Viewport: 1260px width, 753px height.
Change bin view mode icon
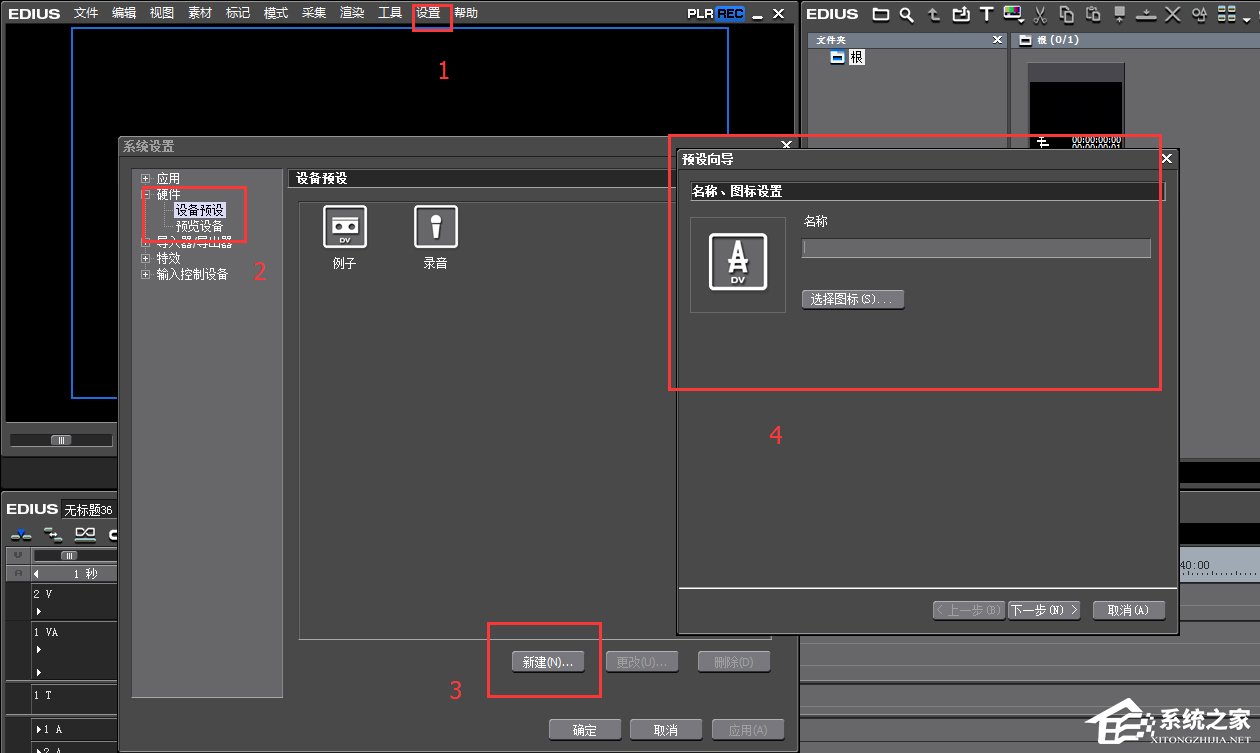1226,14
